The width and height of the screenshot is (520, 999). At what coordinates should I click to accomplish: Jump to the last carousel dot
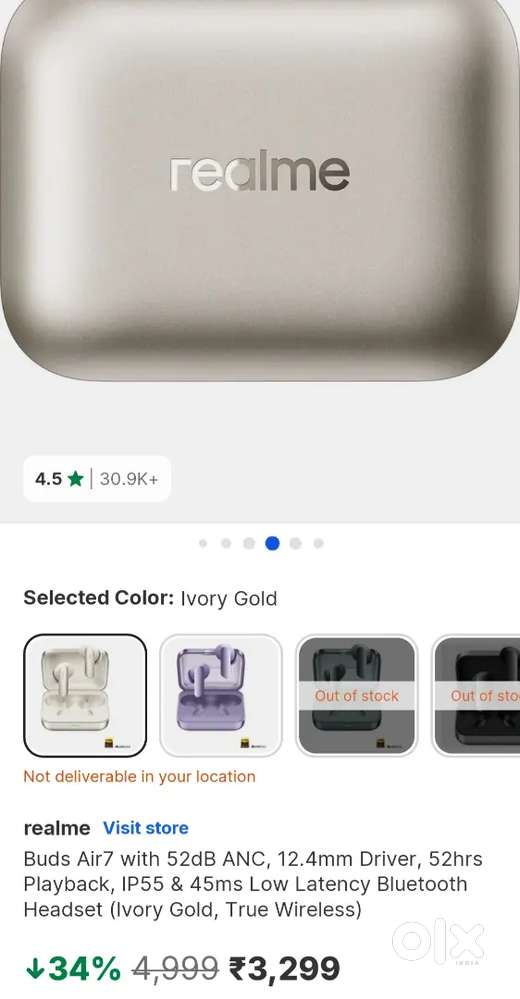[x=318, y=543]
